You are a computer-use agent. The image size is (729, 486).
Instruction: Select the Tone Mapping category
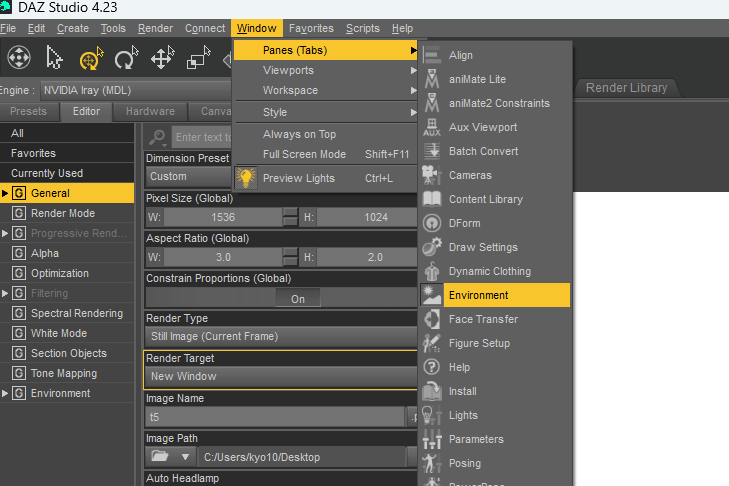67,373
